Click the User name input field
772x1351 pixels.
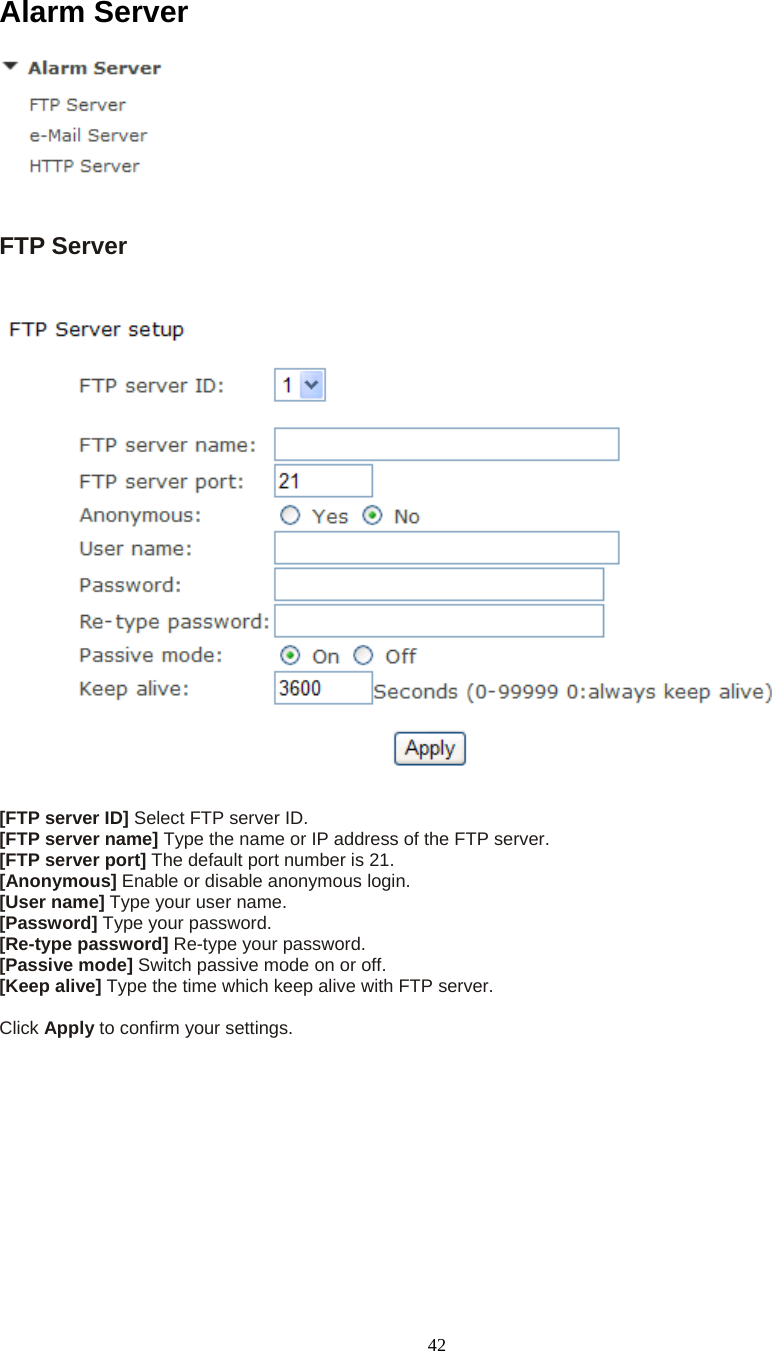[447, 548]
